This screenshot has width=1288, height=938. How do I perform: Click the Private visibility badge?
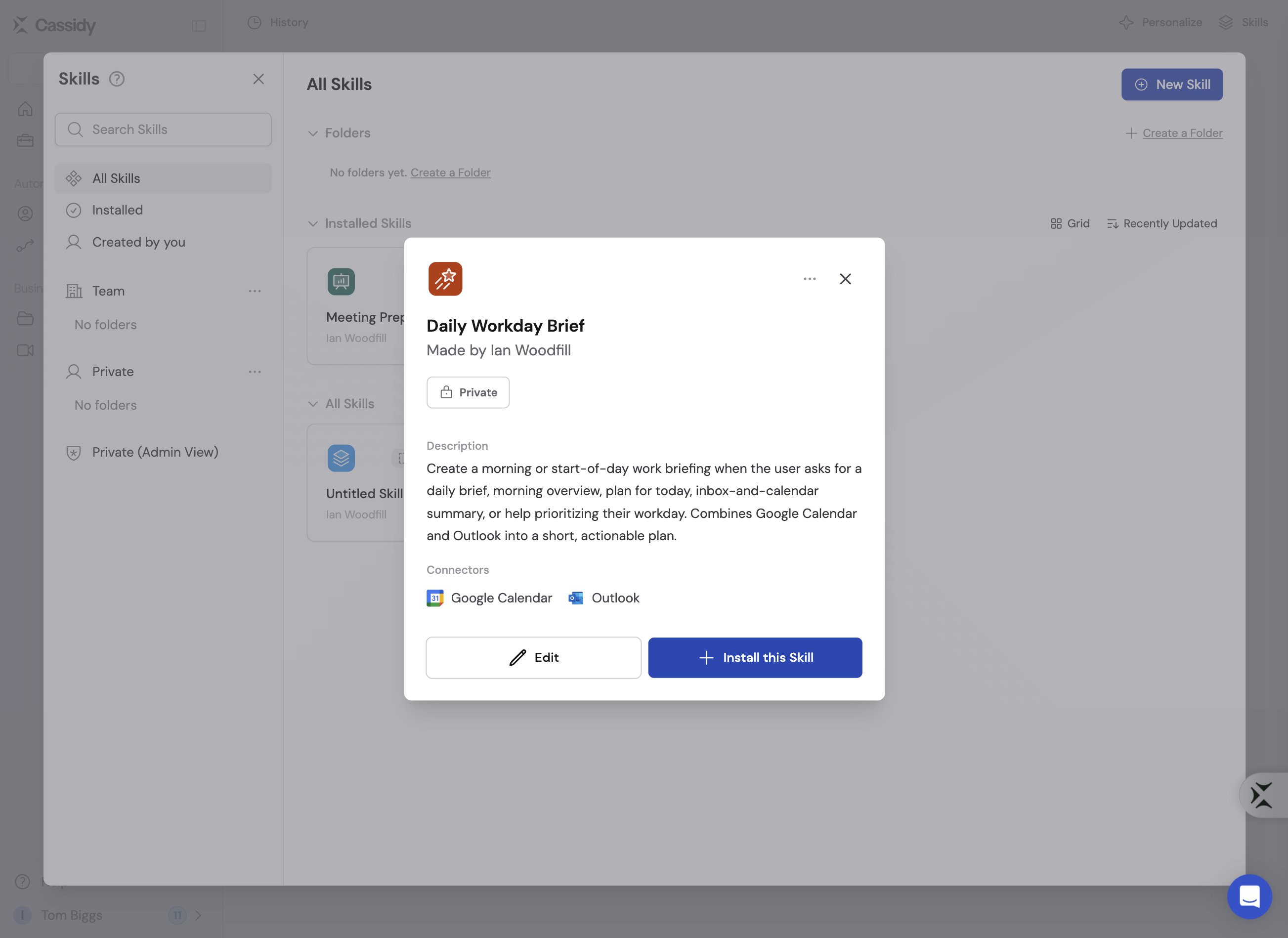tap(468, 392)
